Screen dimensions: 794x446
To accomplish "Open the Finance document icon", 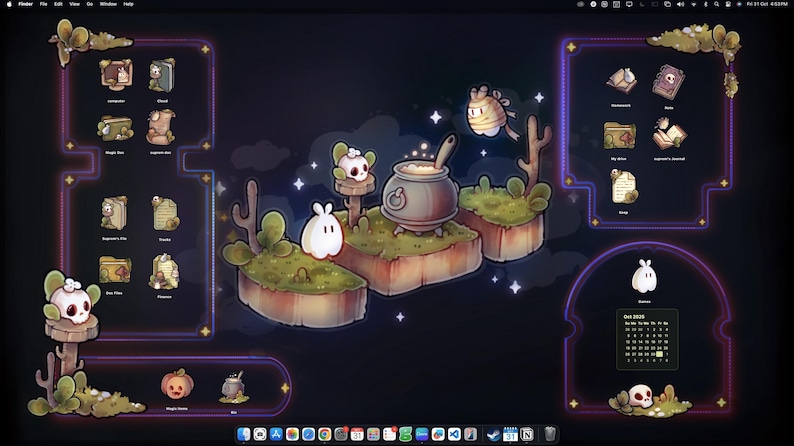I will point(164,271).
